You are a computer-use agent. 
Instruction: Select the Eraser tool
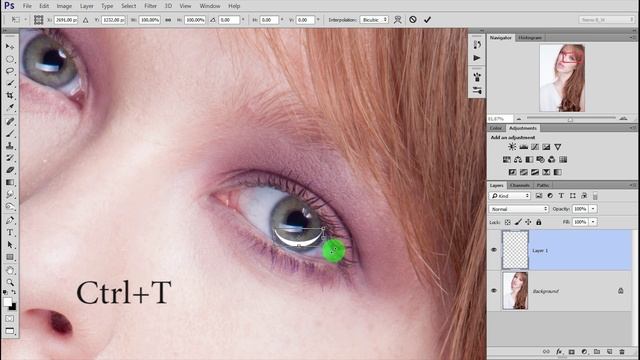click(x=10, y=170)
